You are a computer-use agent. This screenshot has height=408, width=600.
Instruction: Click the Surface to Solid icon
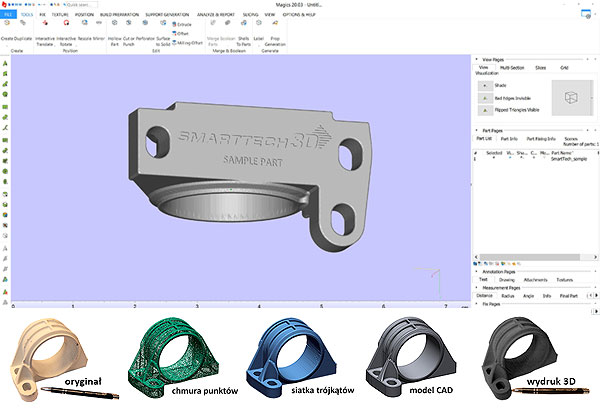[163, 23]
